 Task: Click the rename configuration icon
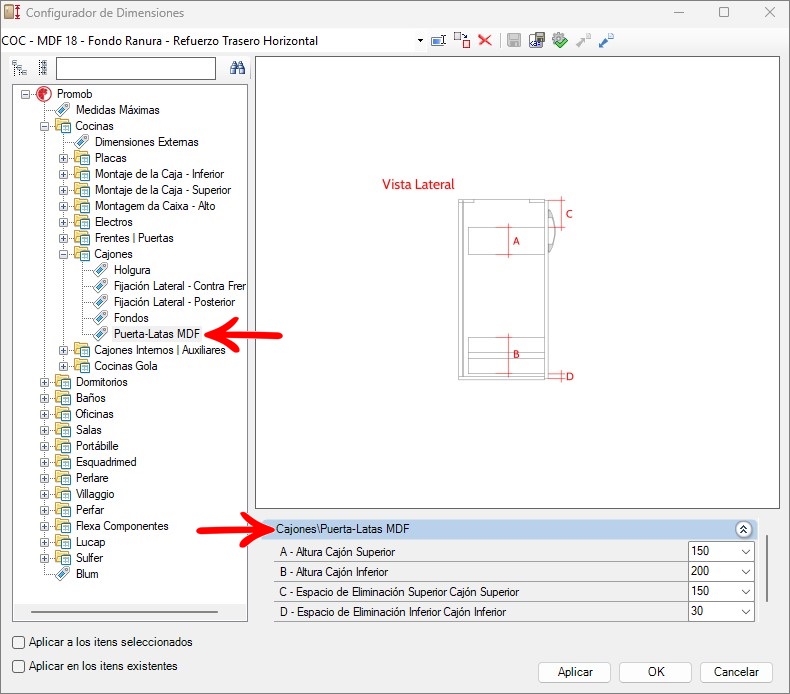point(438,40)
